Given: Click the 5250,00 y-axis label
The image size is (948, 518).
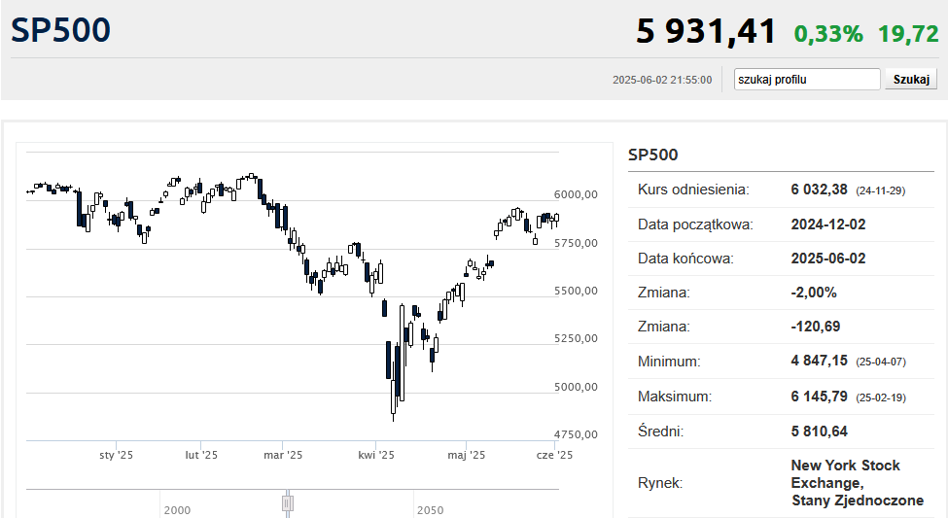Looking at the screenshot, I should click(576, 338).
